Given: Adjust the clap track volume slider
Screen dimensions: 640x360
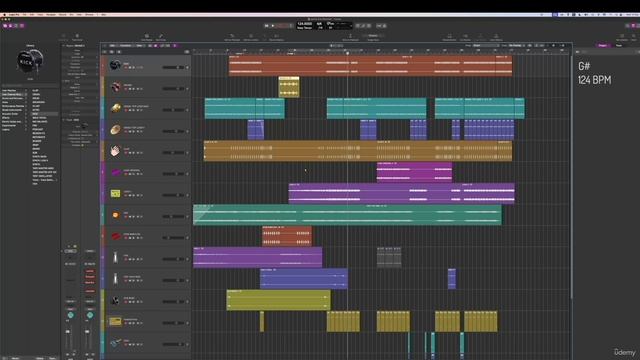Looking at the screenshot, I should (173, 153).
